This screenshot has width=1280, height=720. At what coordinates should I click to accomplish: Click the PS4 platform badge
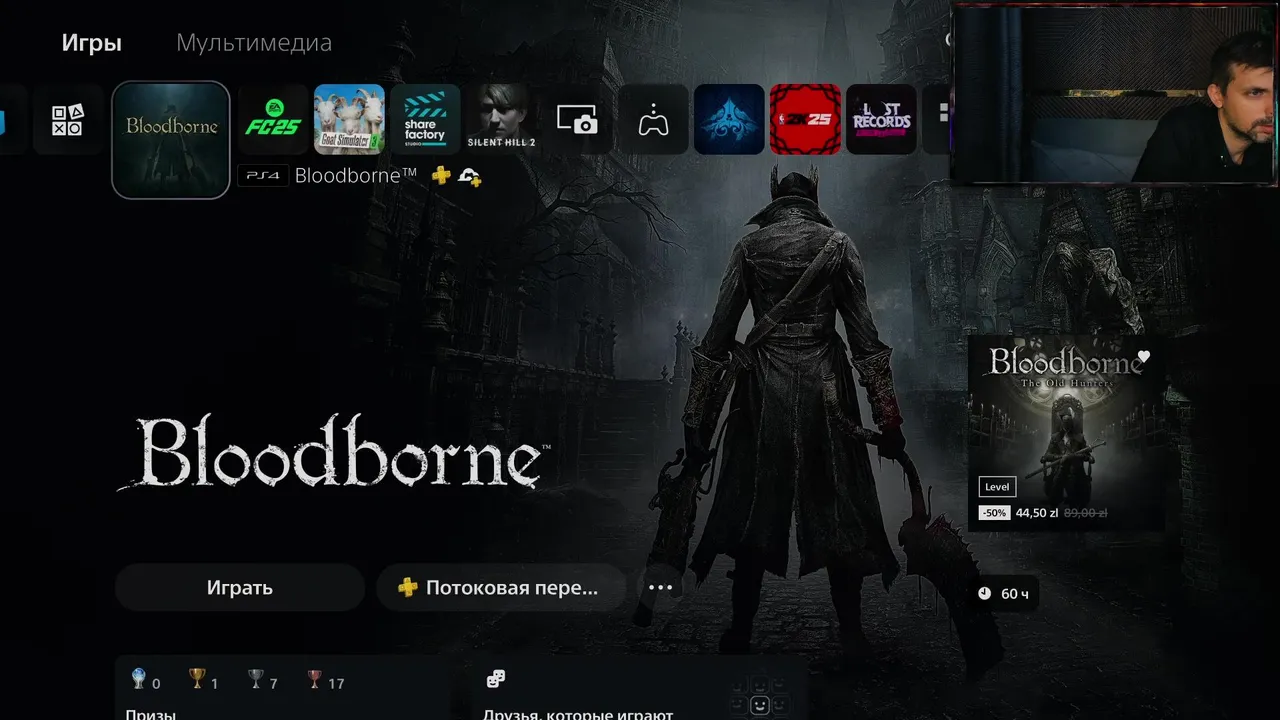(263, 176)
